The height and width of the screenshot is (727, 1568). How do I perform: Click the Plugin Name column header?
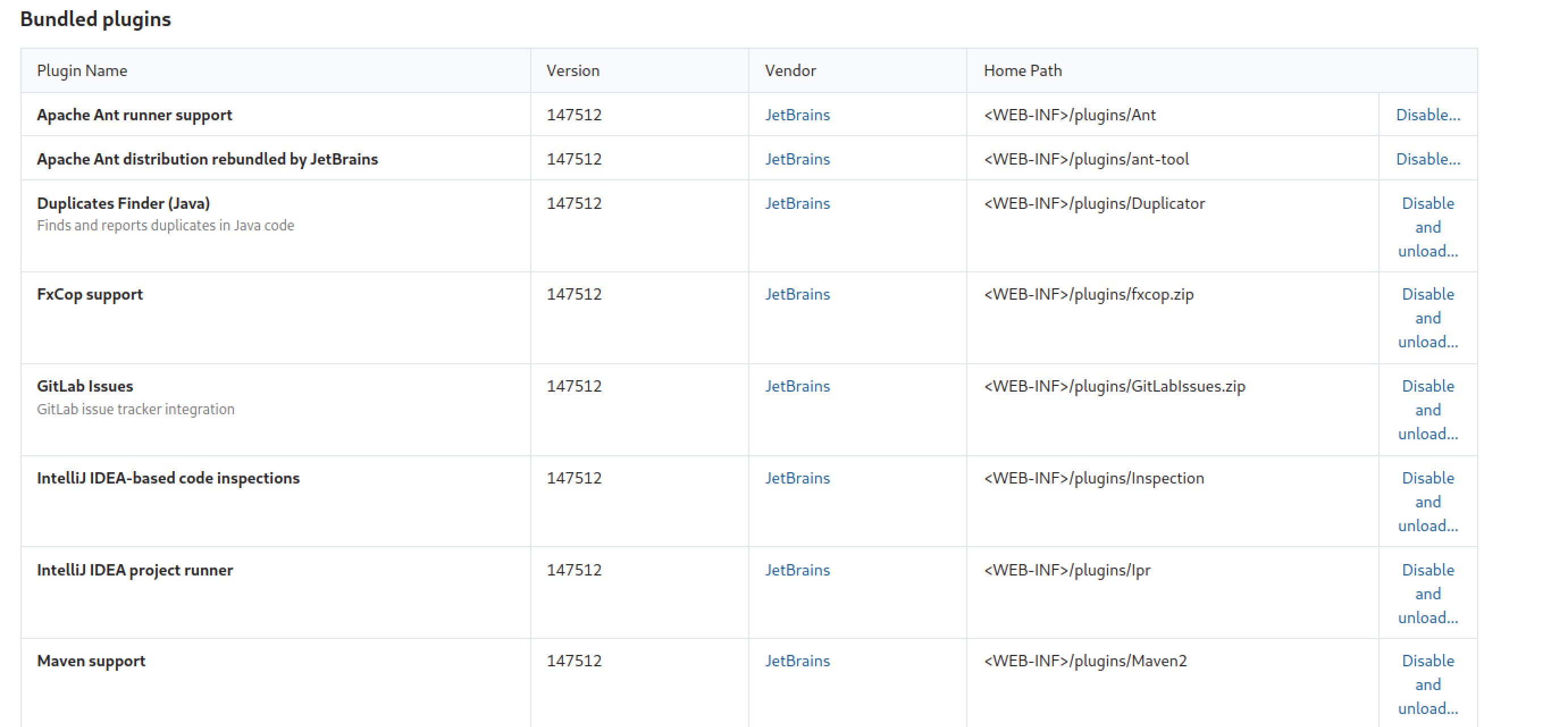click(x=82, y=70)
